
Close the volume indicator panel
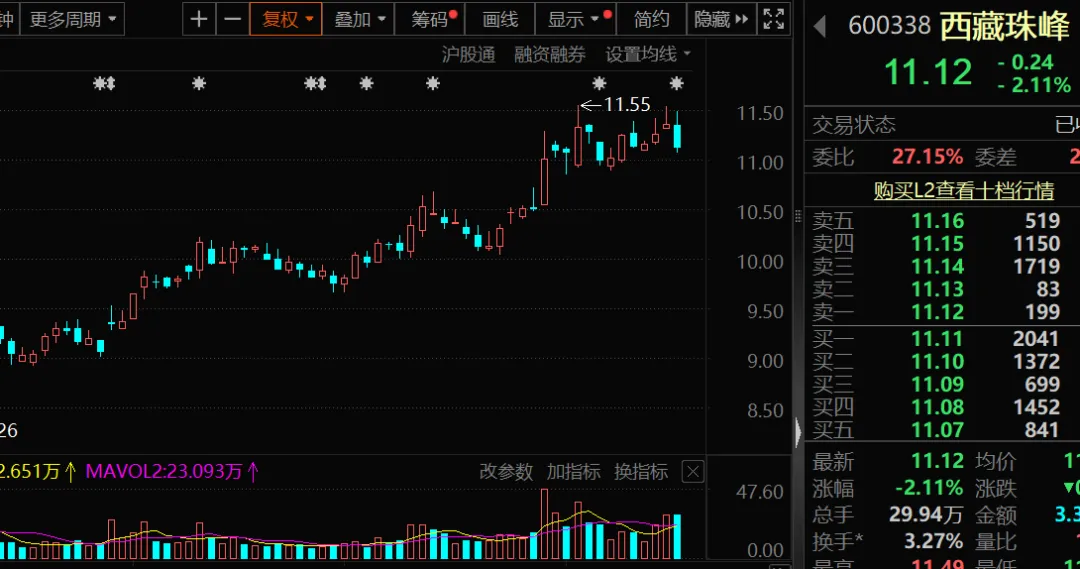coord(693,472)
